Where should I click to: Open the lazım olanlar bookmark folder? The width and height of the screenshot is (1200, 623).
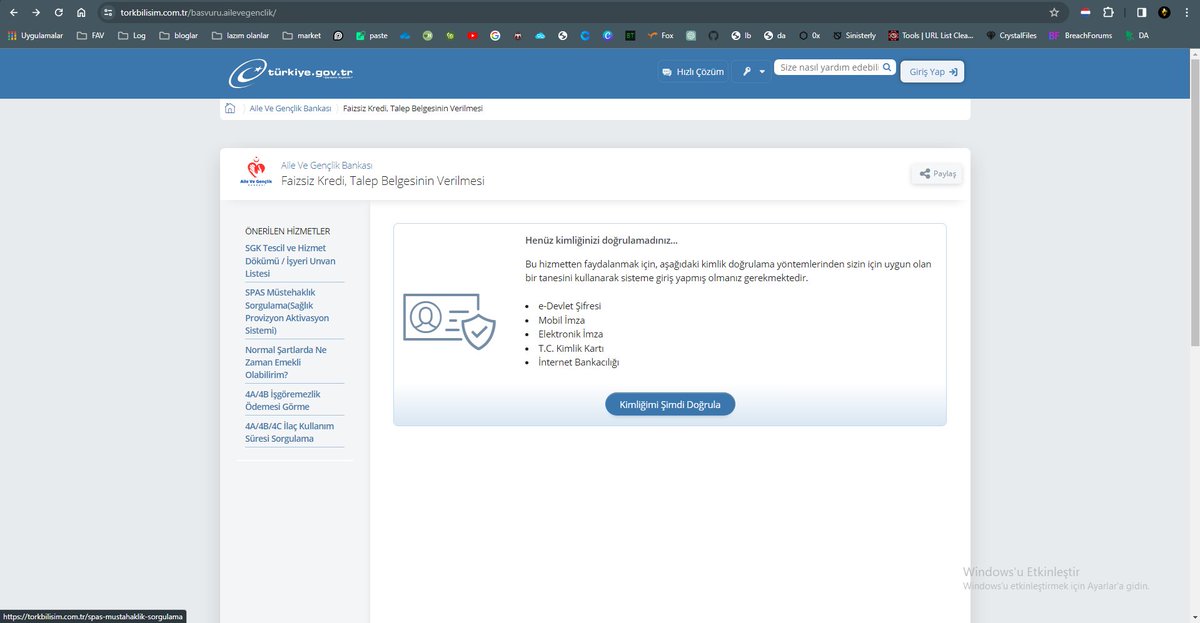(240, 35)
